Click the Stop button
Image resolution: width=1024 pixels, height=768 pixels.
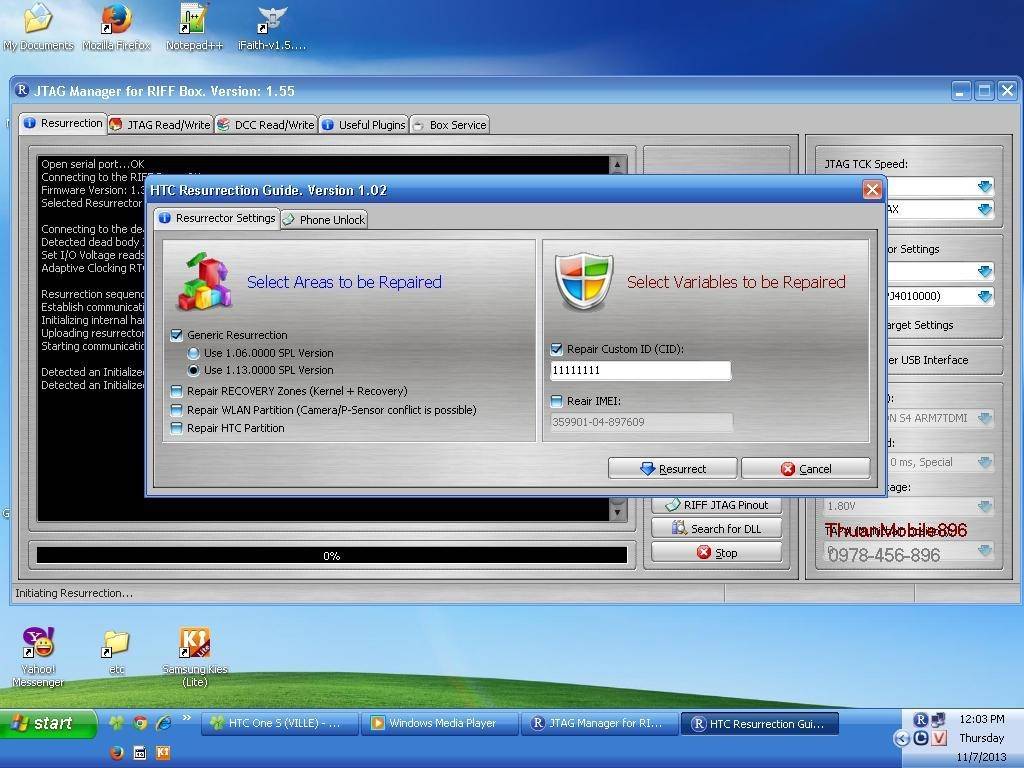[716, 553]
